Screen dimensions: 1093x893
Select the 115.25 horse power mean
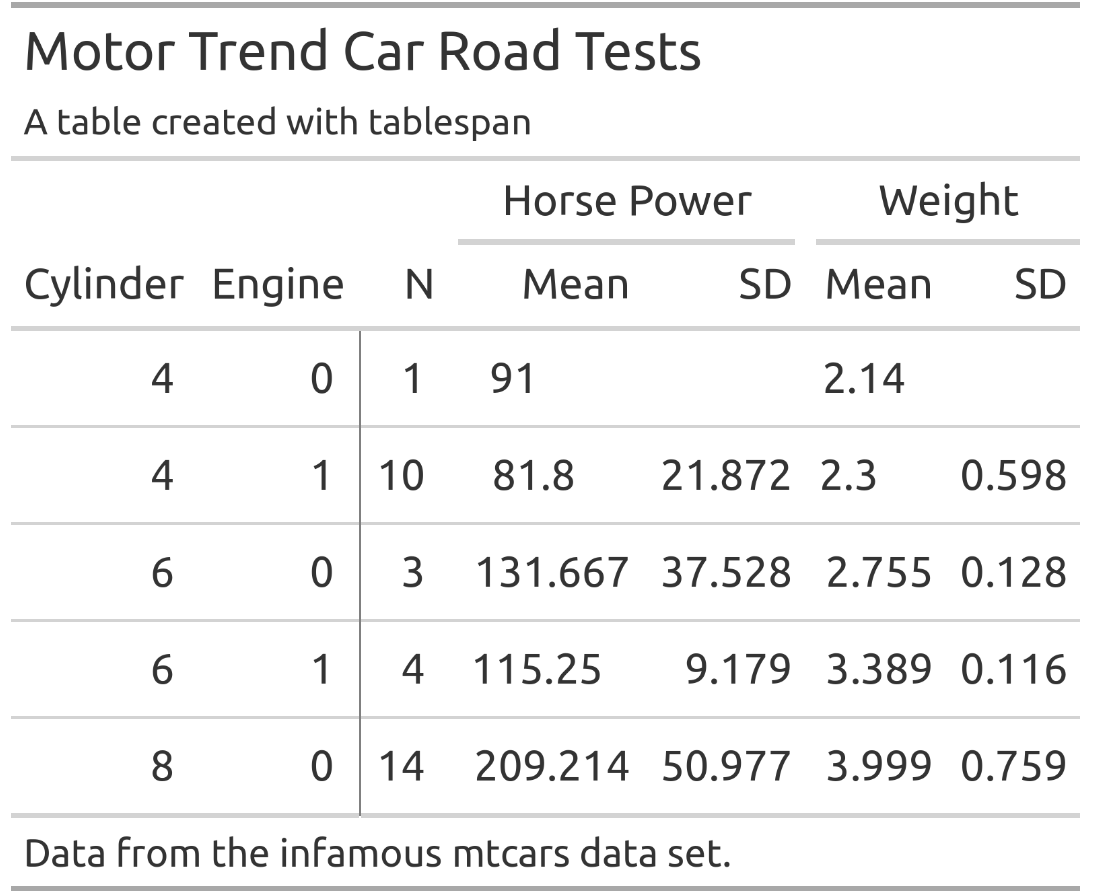pyautogui.click(x=537, y=669)
